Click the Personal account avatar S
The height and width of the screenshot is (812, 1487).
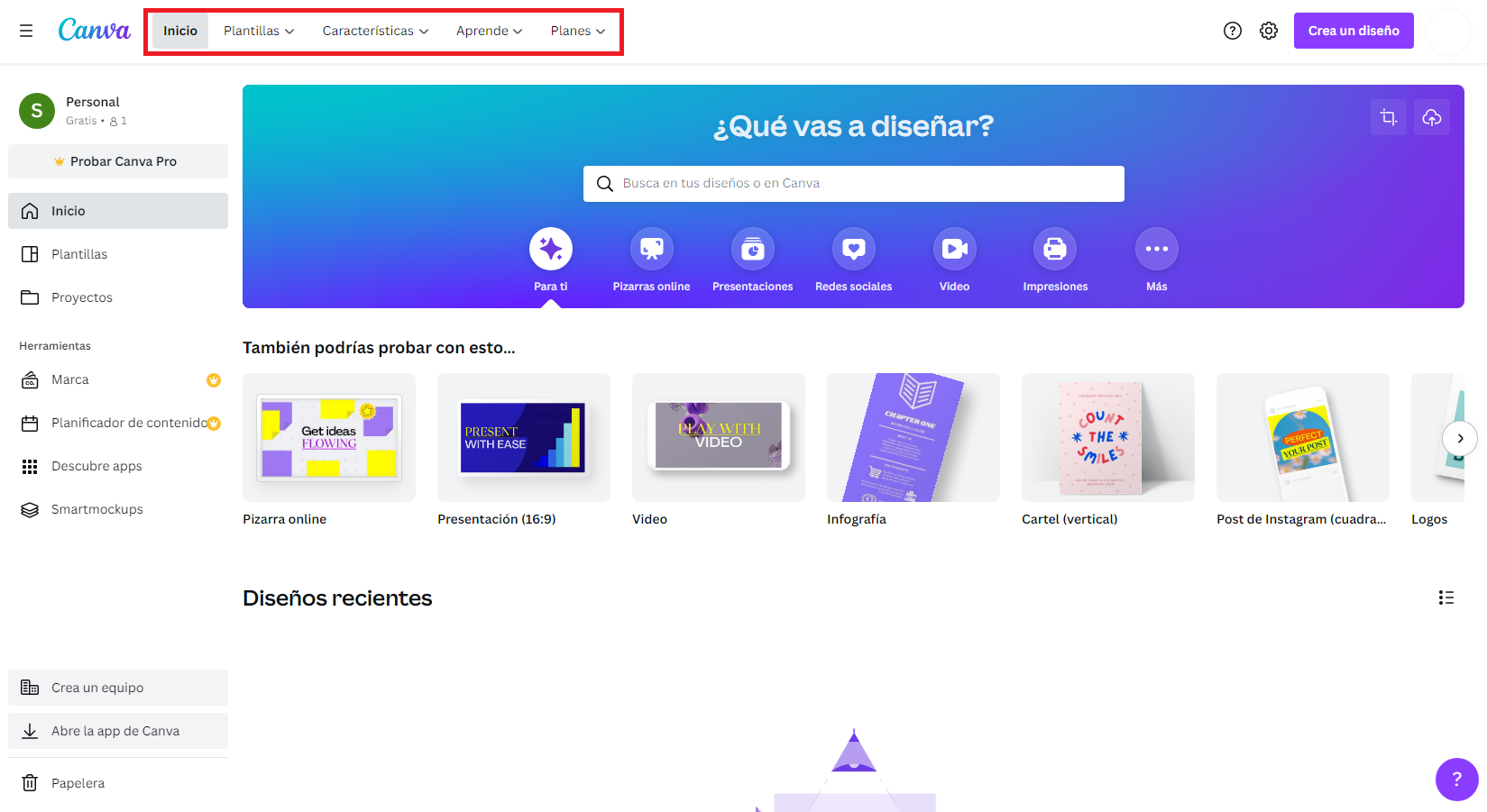click(37, 111)
